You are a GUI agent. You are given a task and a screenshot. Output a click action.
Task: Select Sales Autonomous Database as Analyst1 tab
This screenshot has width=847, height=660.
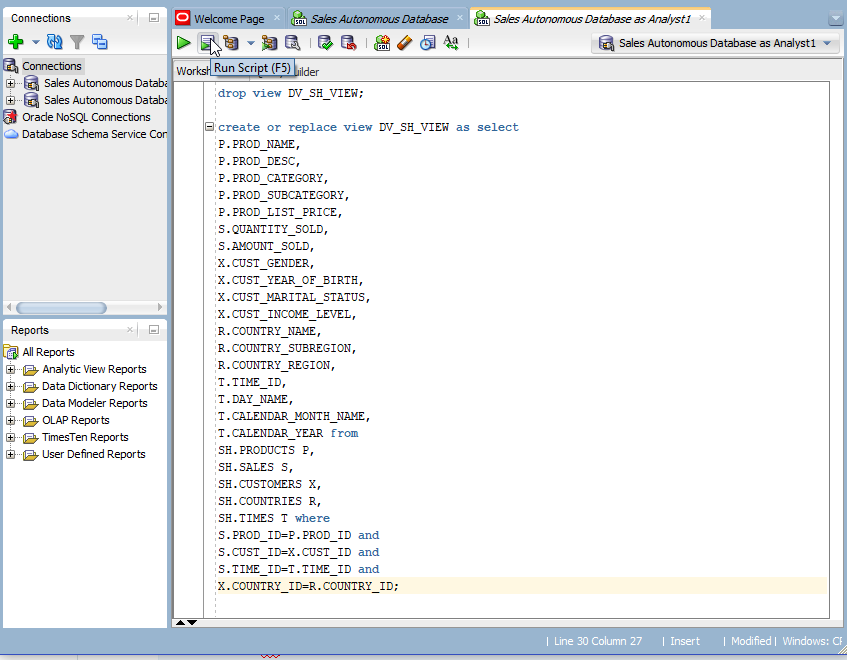pyautogui.click(x=591, y=19)
